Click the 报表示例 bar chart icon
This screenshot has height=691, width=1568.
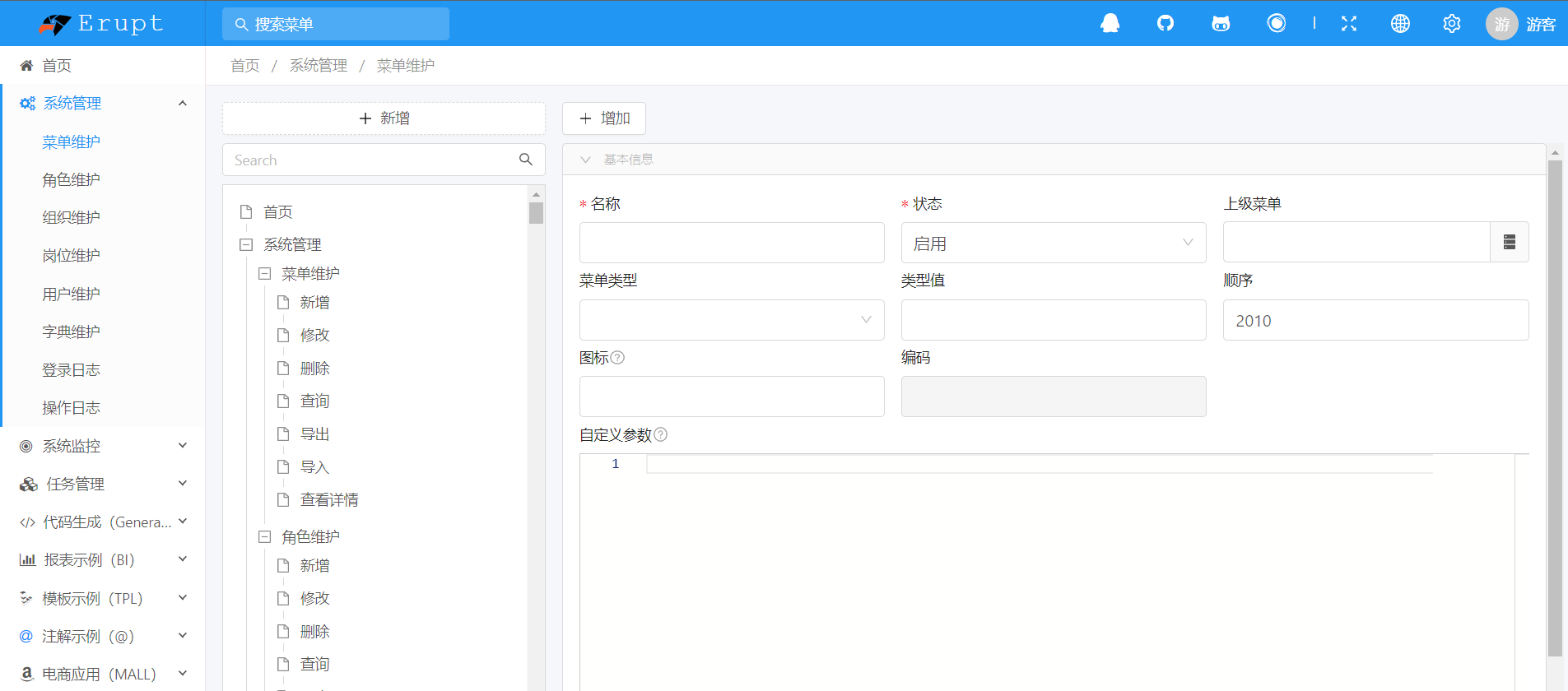point(27,560)
